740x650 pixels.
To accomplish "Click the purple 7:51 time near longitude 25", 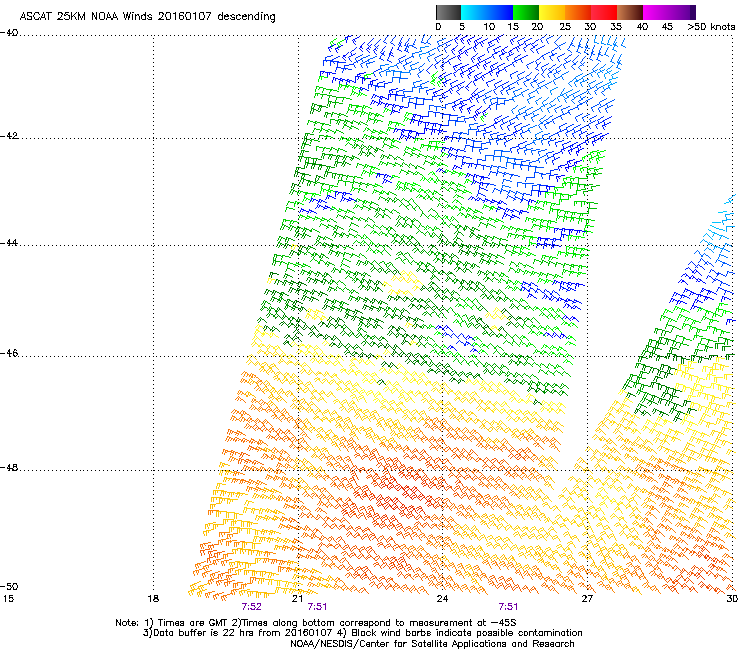I will click(x=508, y=607).
